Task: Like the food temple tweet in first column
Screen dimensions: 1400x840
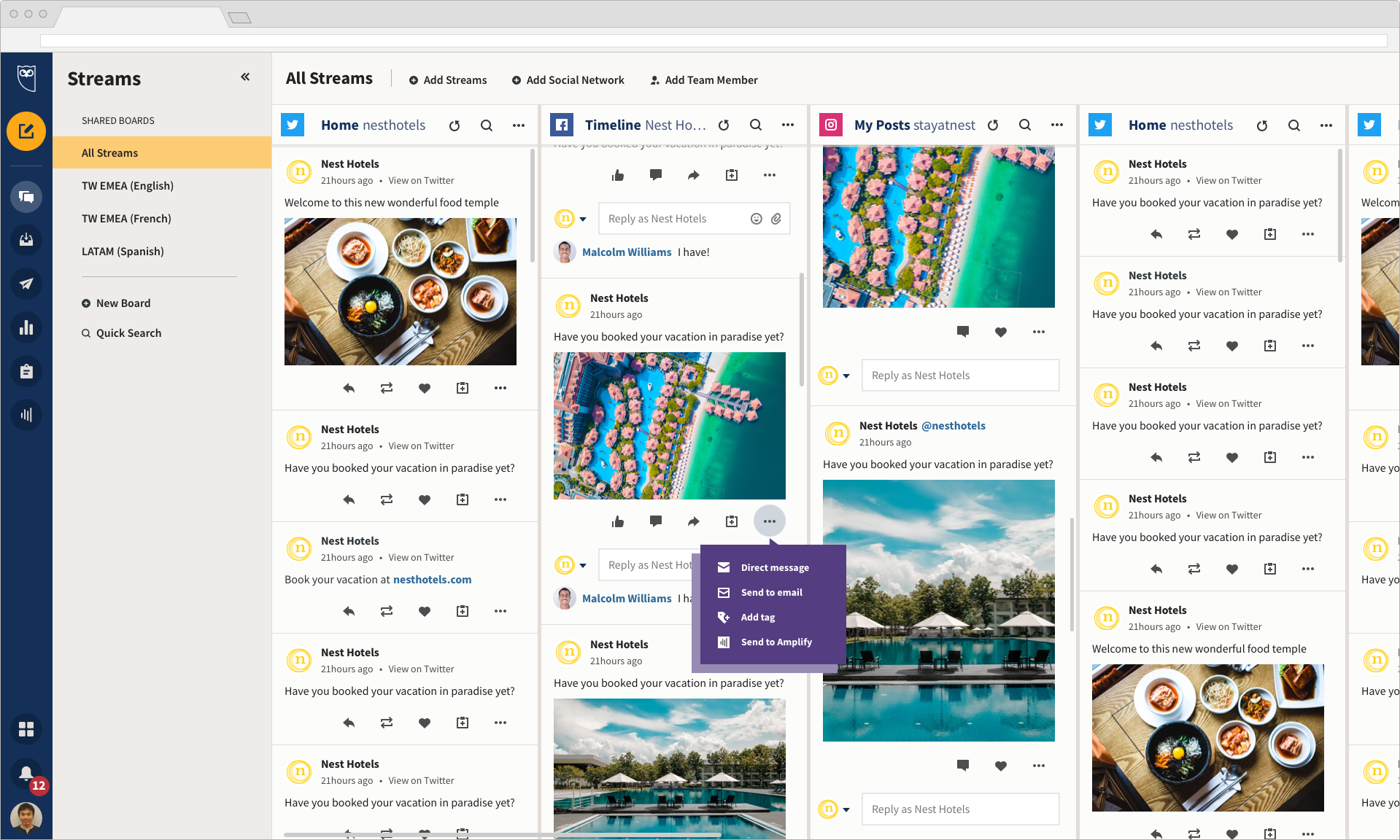Action: 425,388
